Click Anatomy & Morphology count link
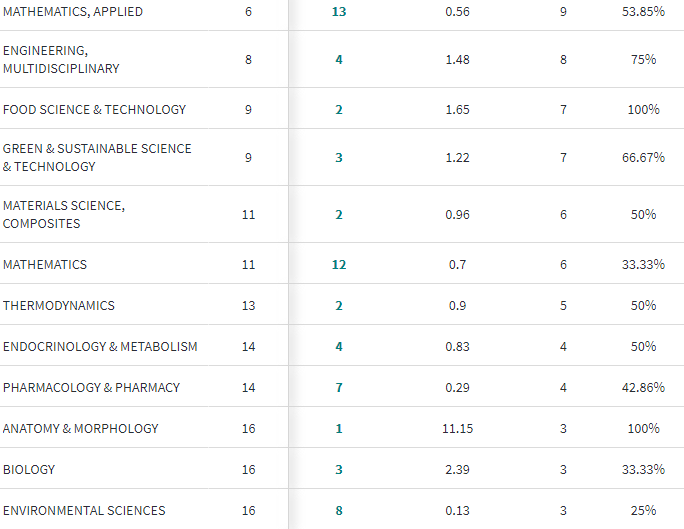The image size is (684, 529). click(338, 429)
